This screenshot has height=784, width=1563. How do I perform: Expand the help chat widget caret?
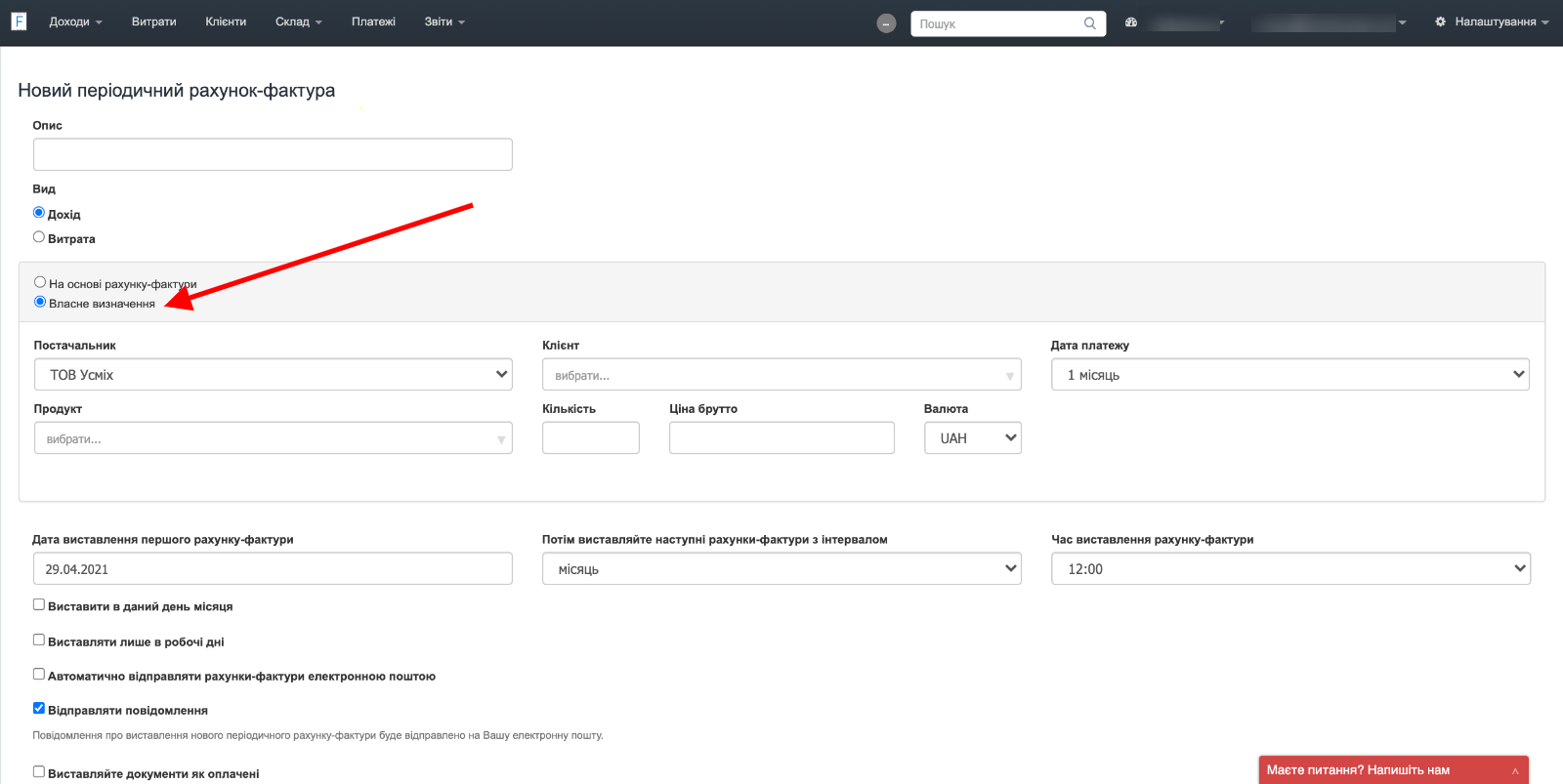(x=1515, y=770)
